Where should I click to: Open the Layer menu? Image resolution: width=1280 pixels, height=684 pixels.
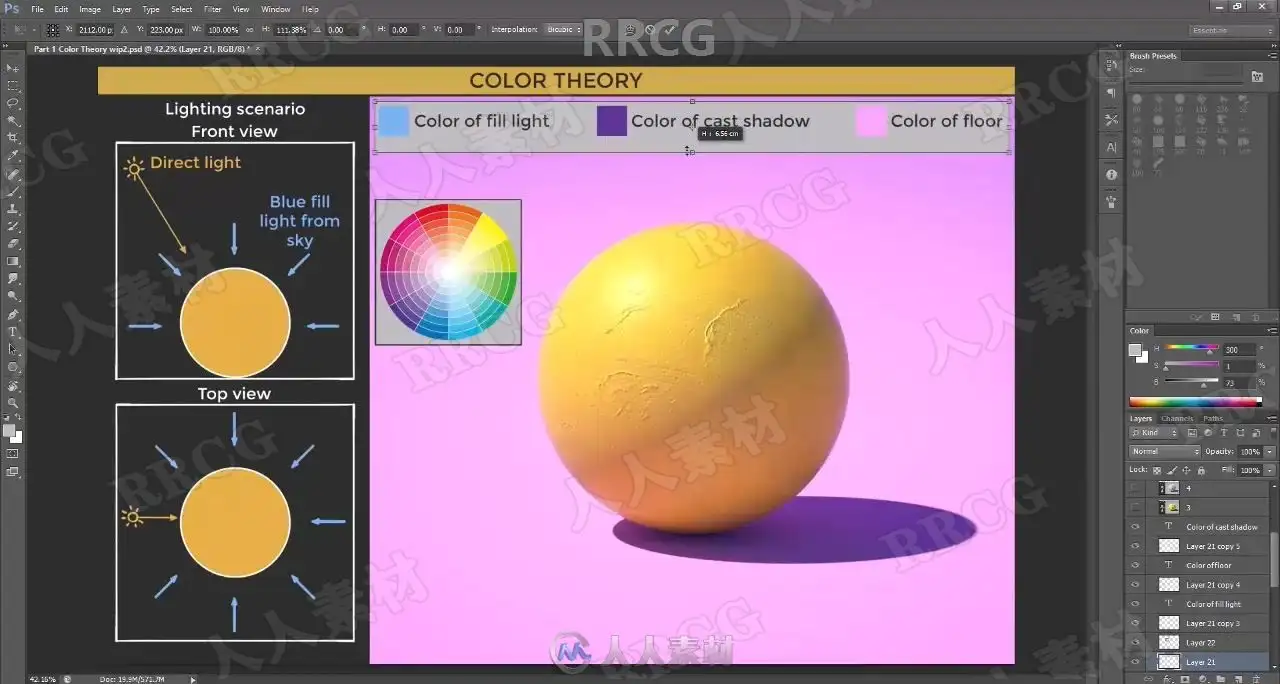[x=121, y=9]
